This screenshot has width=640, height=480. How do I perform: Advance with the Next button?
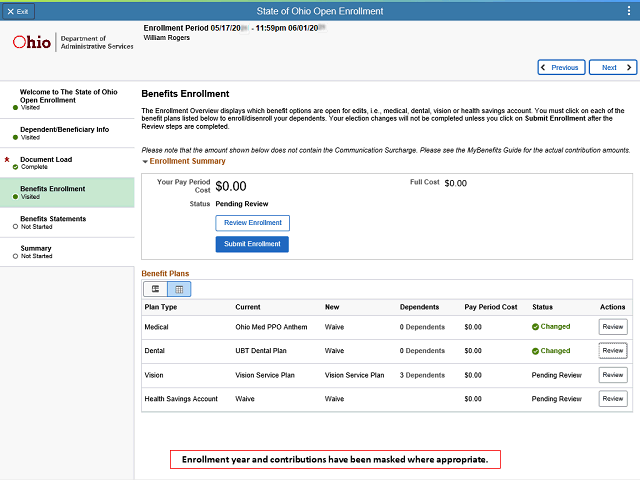[613, 67]
